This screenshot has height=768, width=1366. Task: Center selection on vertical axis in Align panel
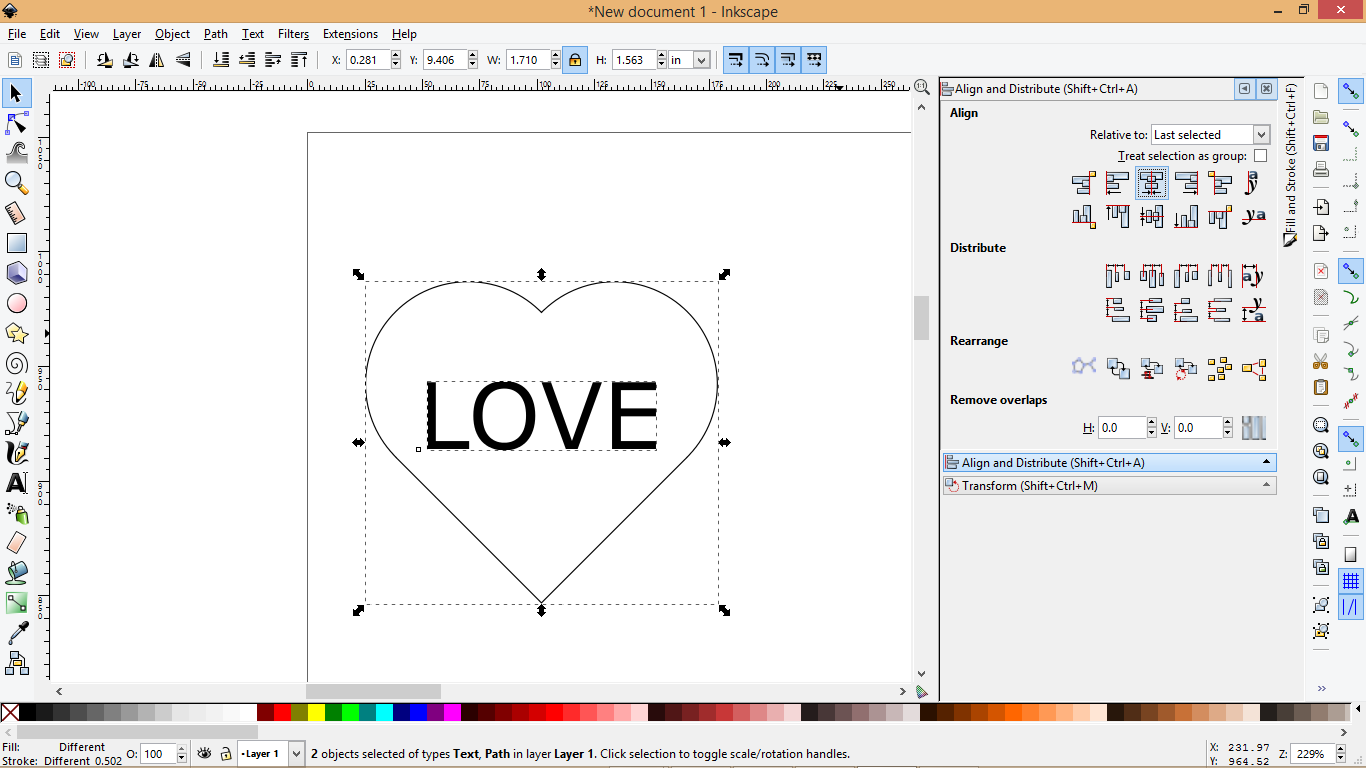(x=1152, y=183)
